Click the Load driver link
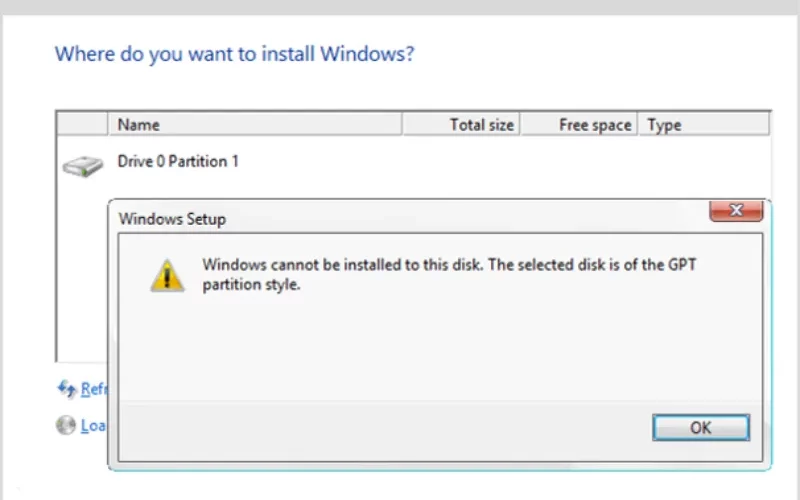The image size is (800, 500). coord(93,425)
